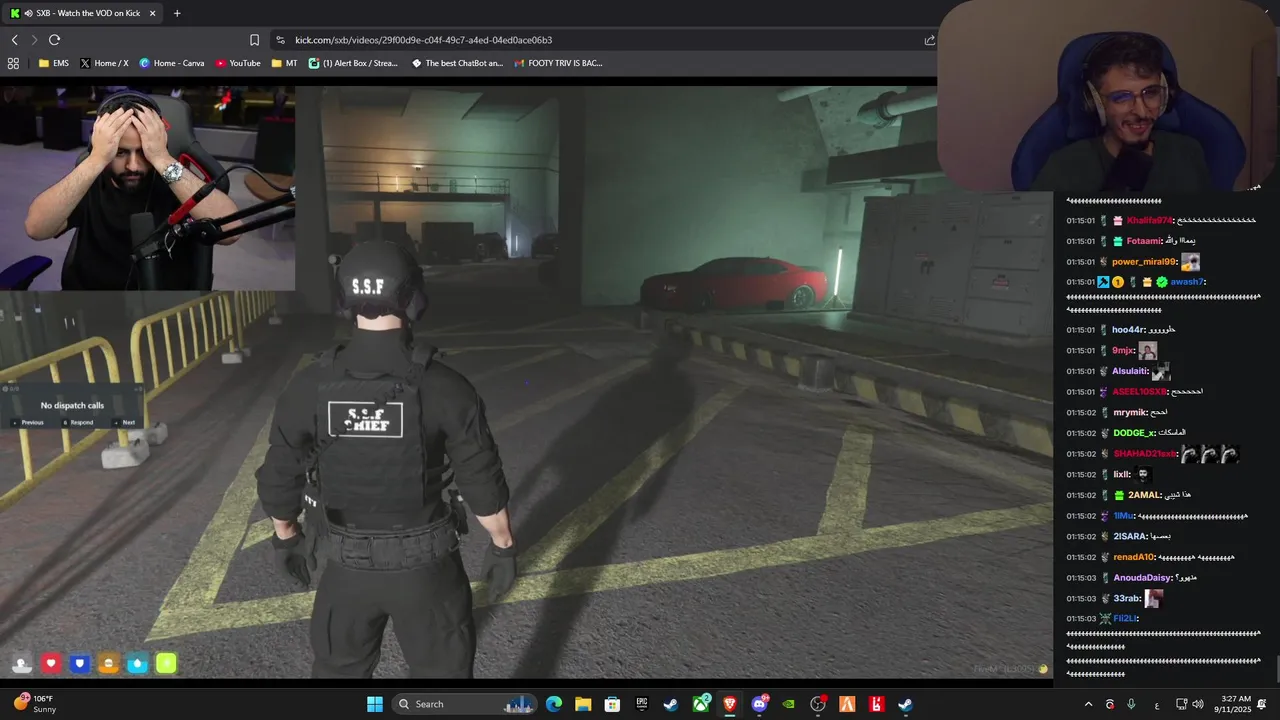Viewport: 1280px width, 720px height.
Task: Open Epic Games Launcher from taskbar
Action: pyautogui.click(x=642, y=704)
